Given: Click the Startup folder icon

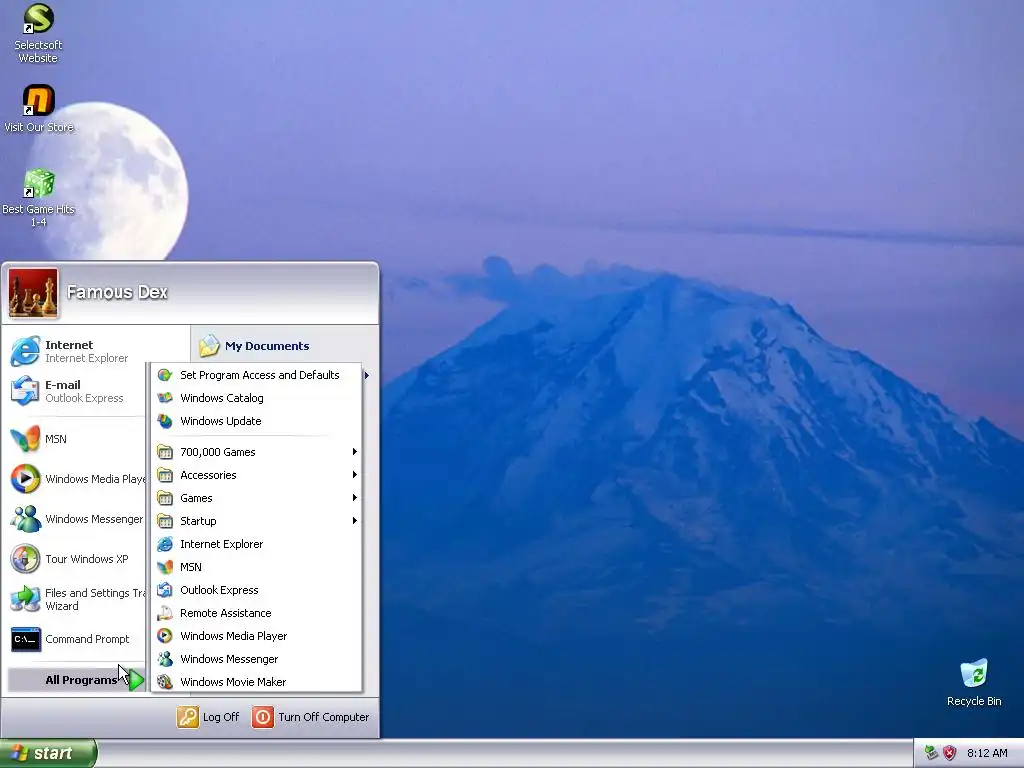Looking at the screenshot, I should click(165, 520).
